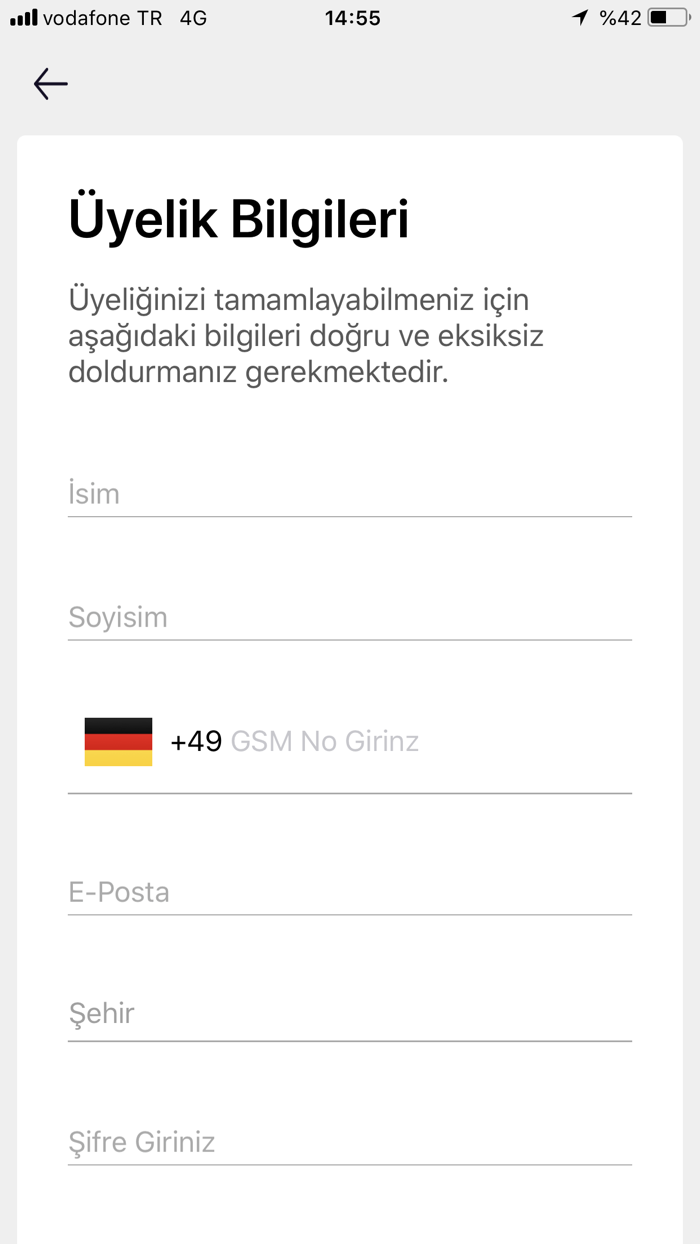Tap the location services arrow icon
Image resolution: width=700 pixels, height=1244 pixels.
[580, 18]
